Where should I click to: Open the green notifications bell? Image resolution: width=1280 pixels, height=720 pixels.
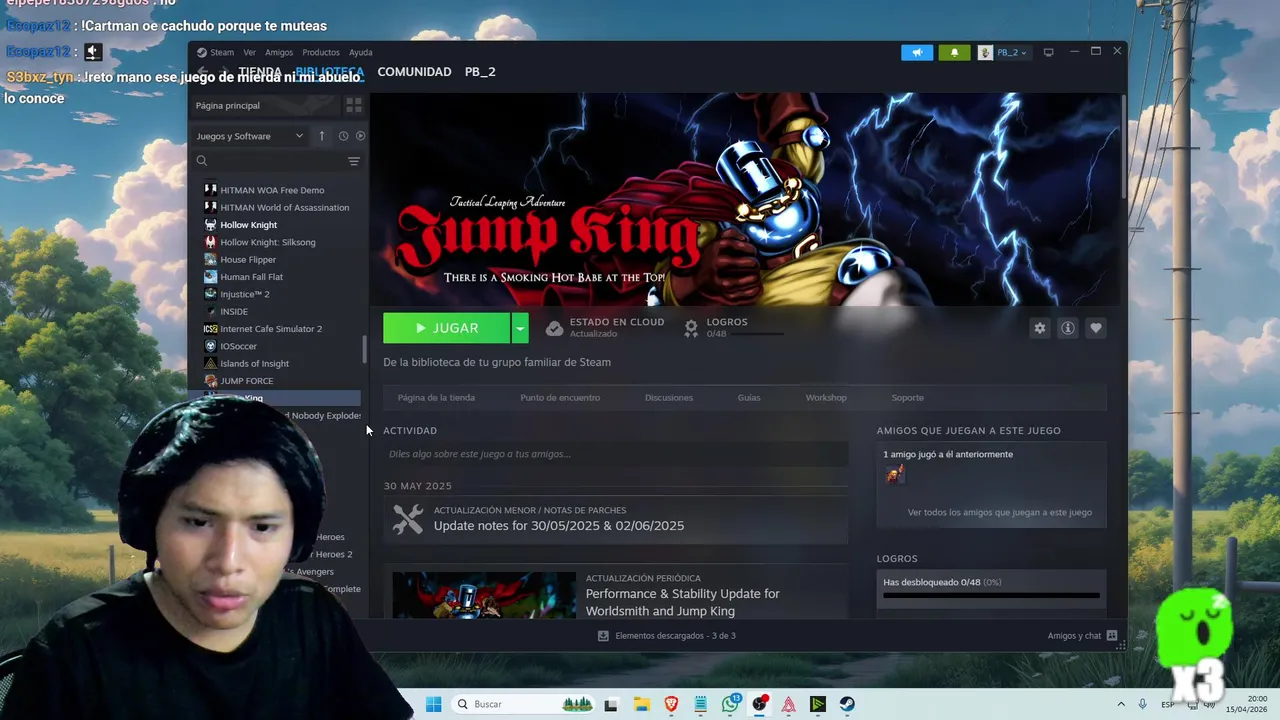click(x=954, y=52)
